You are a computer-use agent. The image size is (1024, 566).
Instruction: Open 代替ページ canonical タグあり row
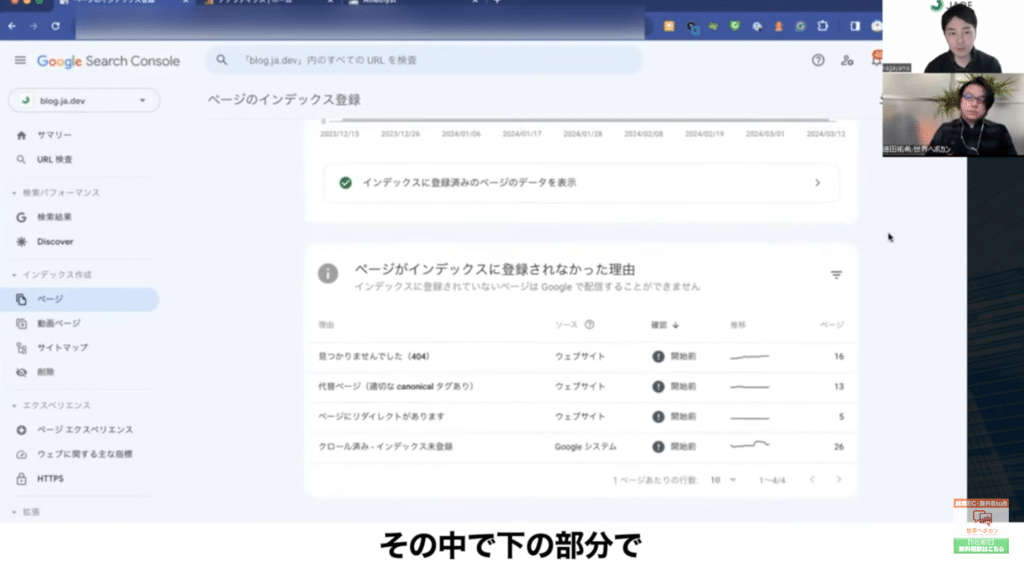(x=581, y=386)
